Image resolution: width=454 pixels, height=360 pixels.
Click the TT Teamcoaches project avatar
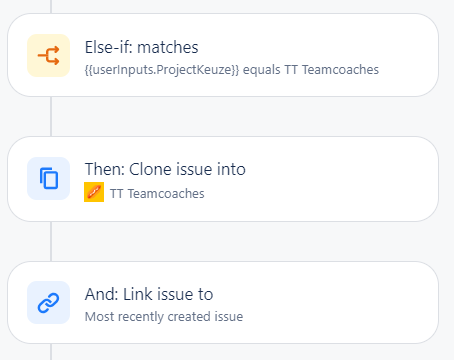pos(94,192)
